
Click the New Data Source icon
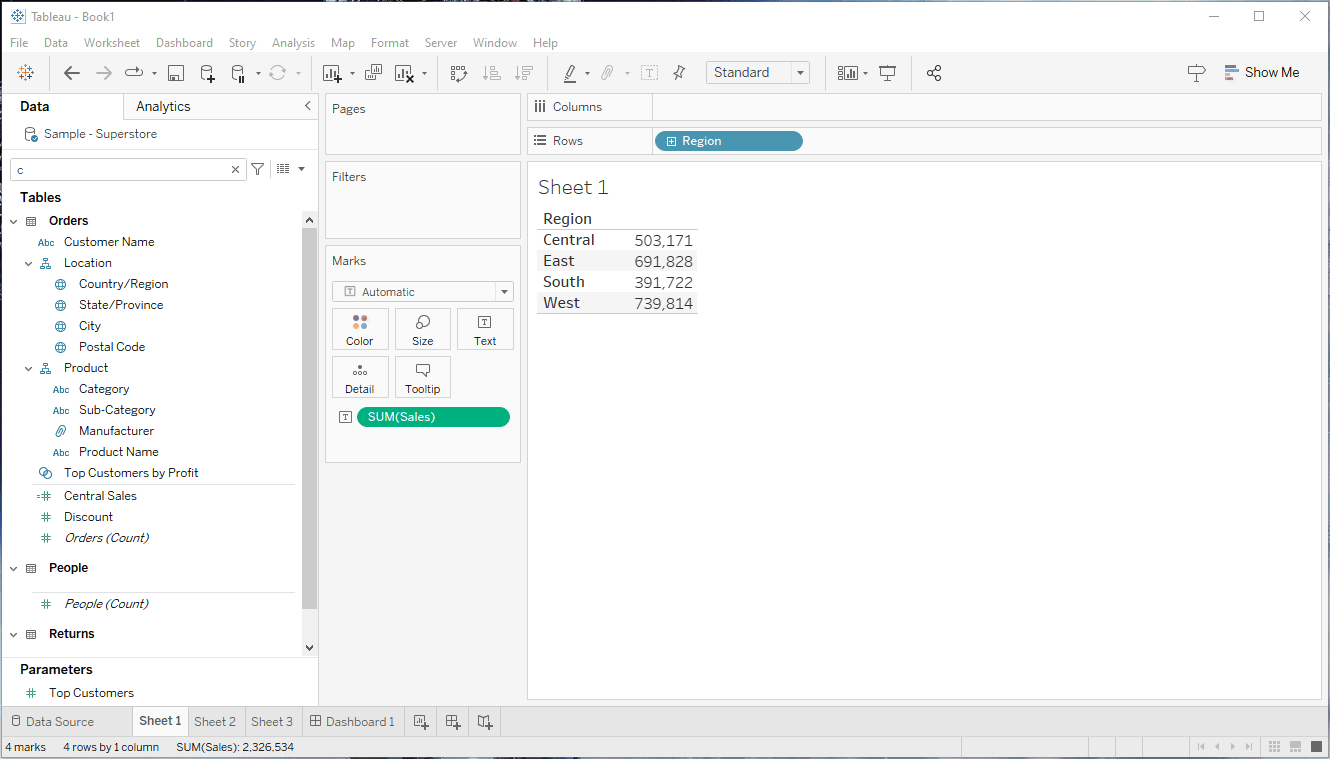pos(207,73)
